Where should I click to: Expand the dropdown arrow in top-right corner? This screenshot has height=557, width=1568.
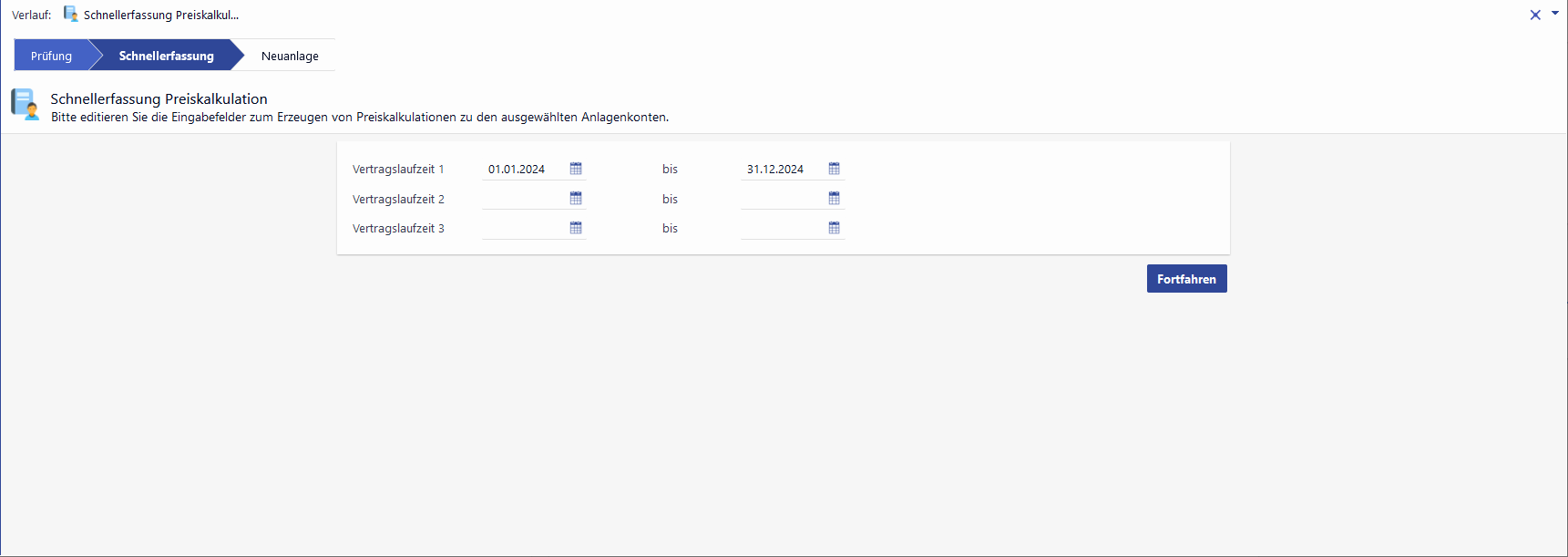tap(1555, 13)
